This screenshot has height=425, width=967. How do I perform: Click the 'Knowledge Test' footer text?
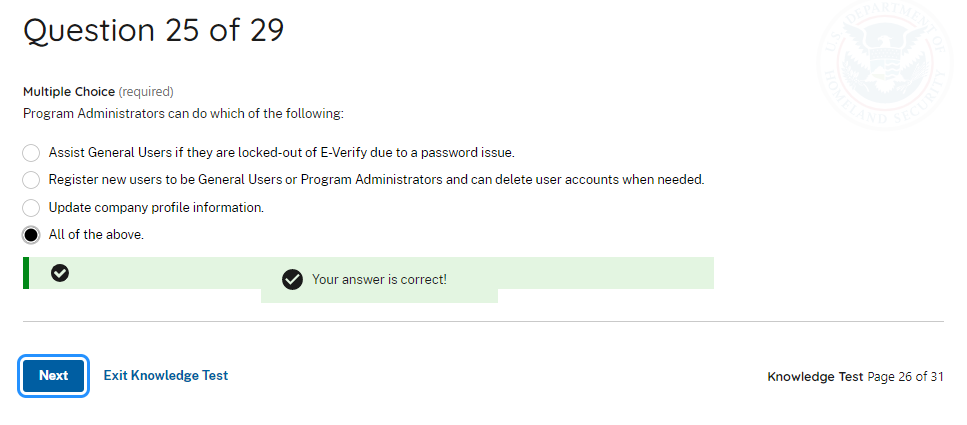(x=815, y=377)
